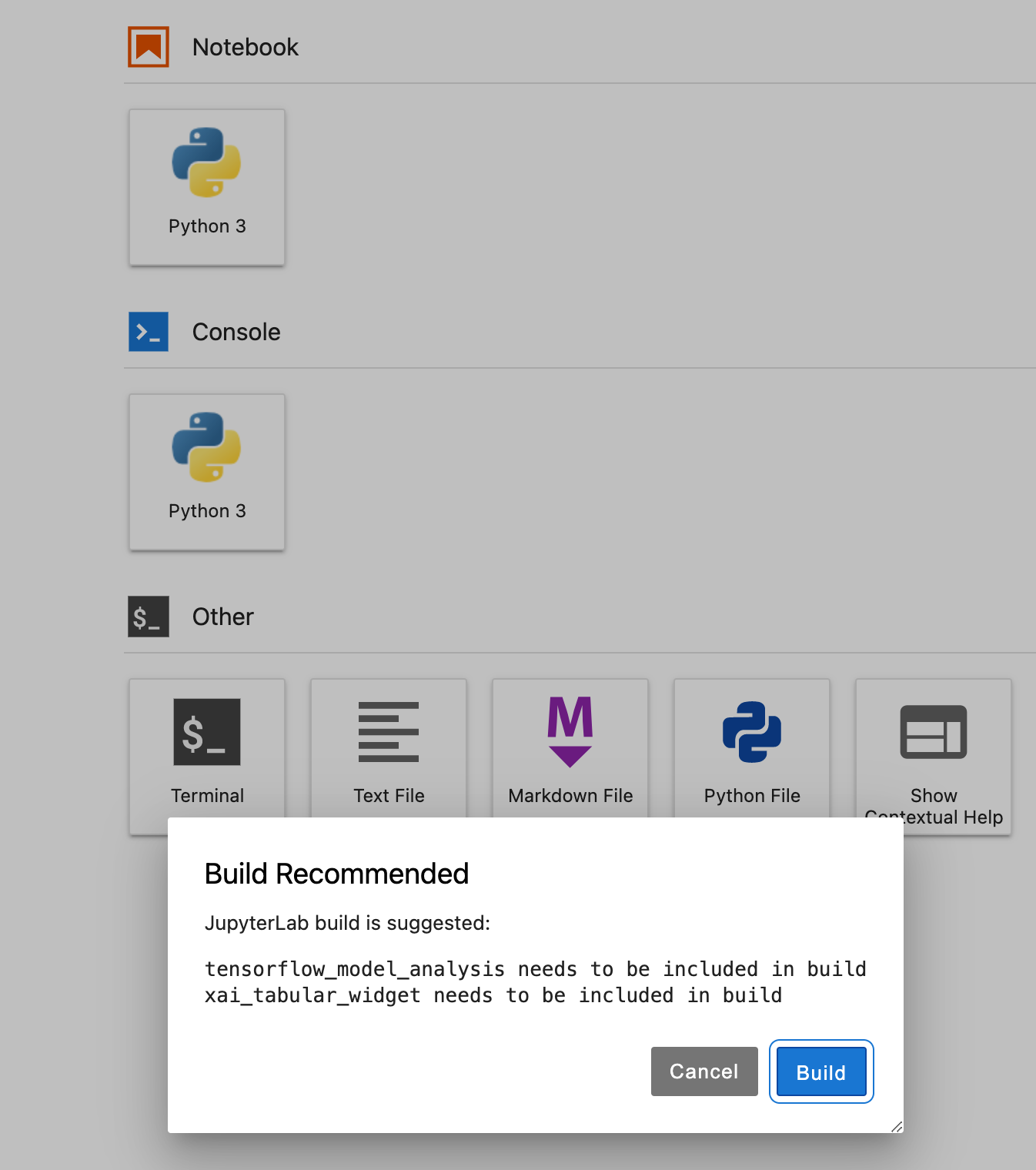Click the 'JupyterLab build is suggested' text
The width and height of the screenshot is (1036, 1170).
point(347,923)
